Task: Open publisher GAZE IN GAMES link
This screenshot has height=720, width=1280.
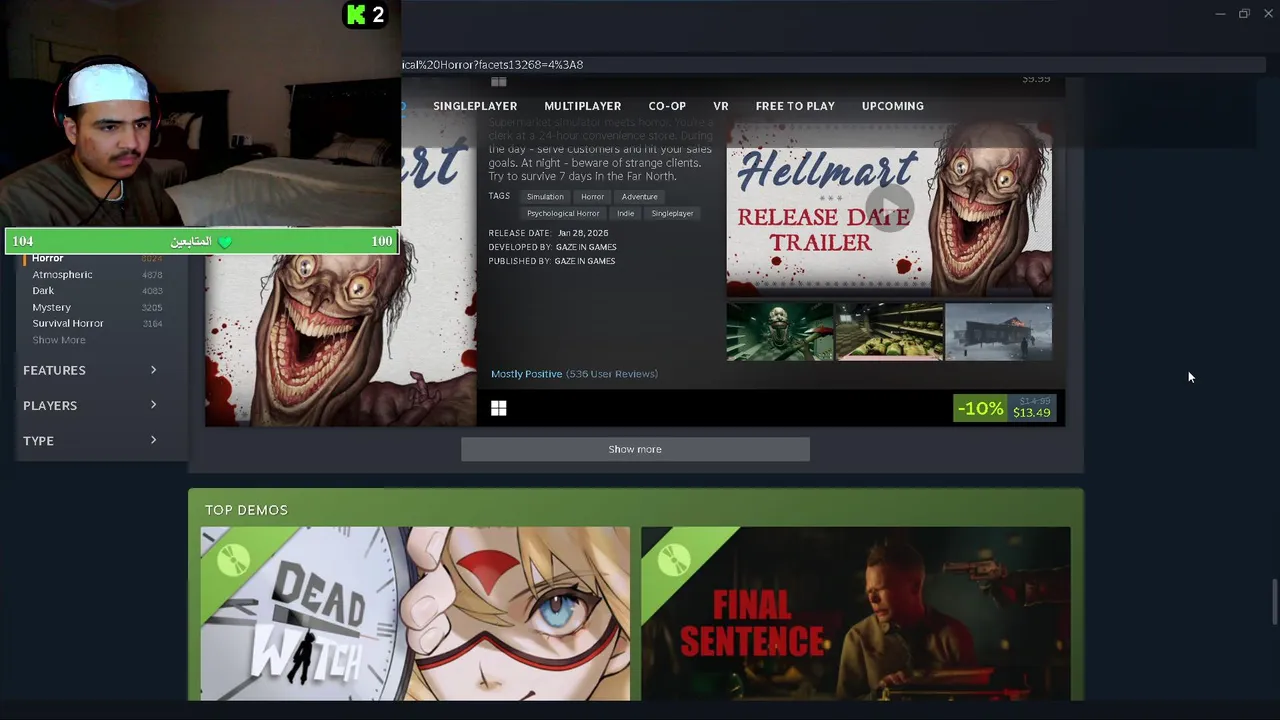Action: (585, 261)
